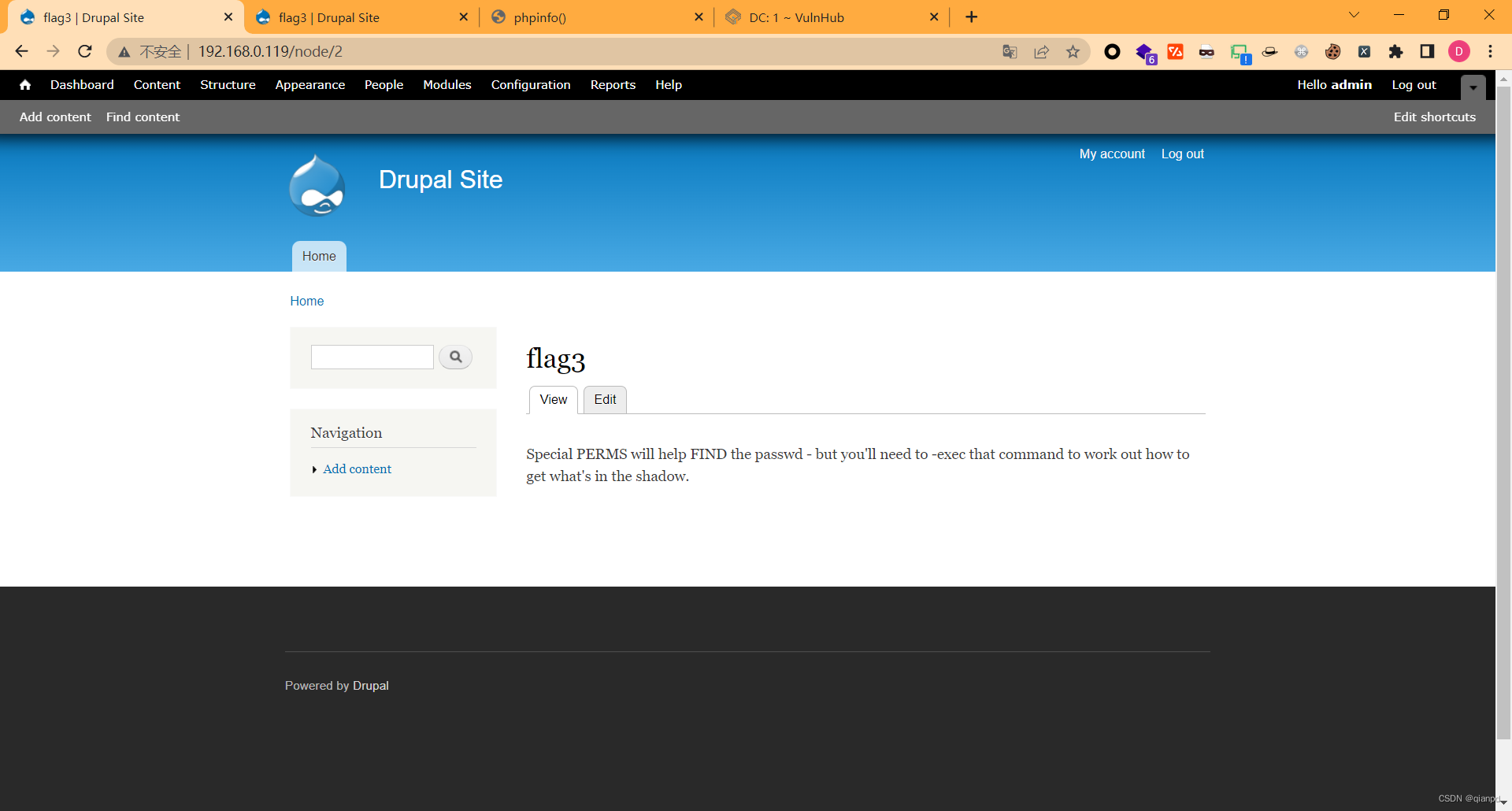The image size is (1512, 811).
Task: Submit search with the magnifier button
Action: pyautogui.click(x=455, y=357)
